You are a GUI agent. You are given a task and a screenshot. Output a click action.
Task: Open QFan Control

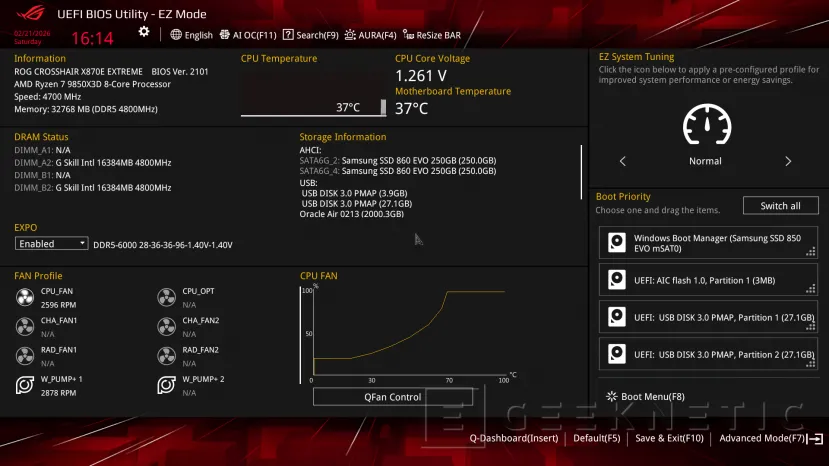tap(393, 397)
